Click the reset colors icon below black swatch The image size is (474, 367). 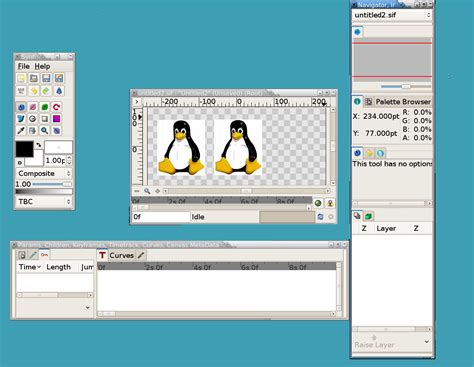point(20,162)
